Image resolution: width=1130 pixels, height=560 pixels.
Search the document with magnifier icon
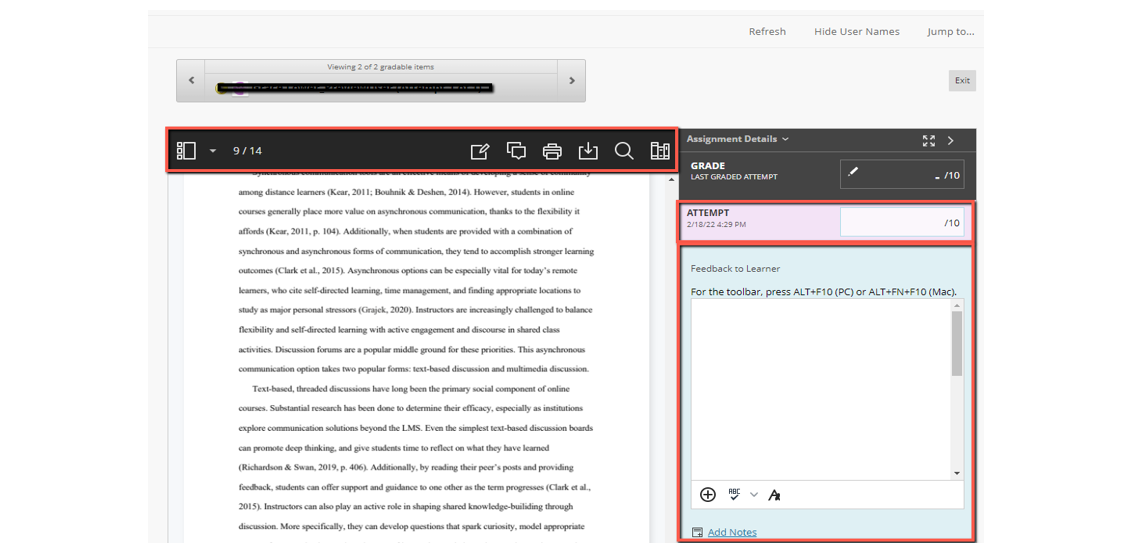point(624,151)
